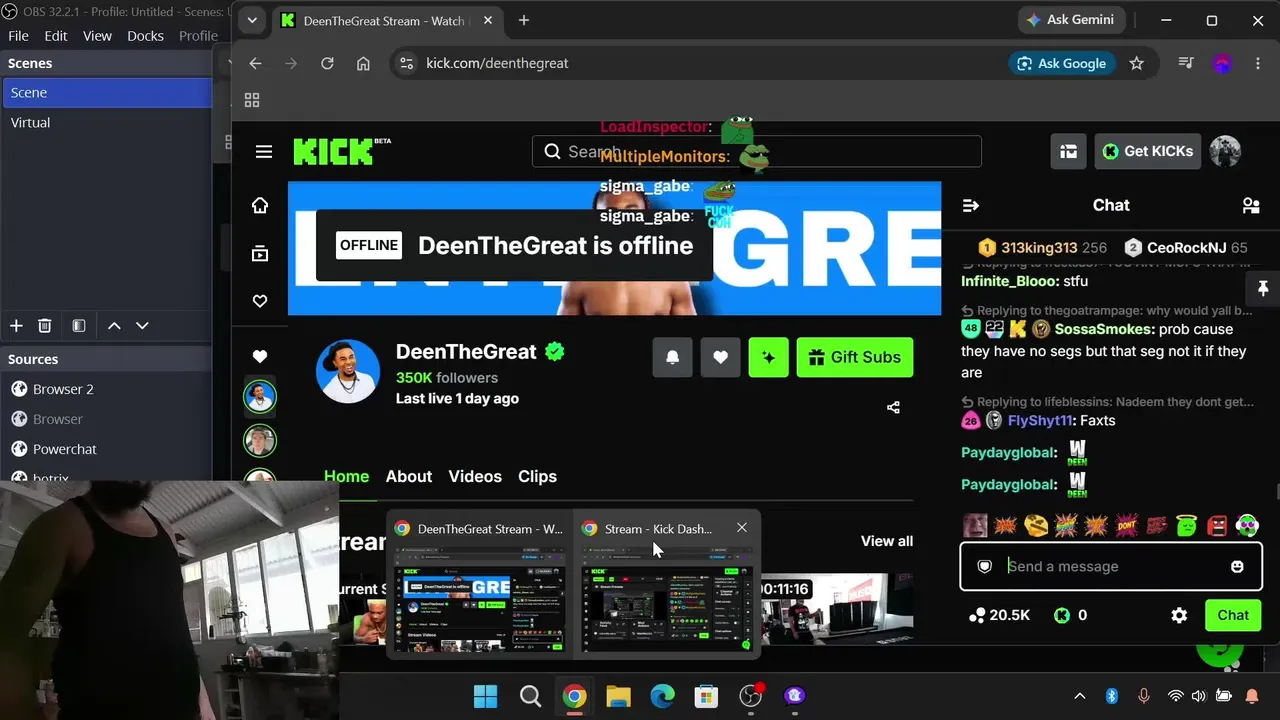Open chat settings gear
The width and height of the screenshot is (1280, 720).
[1179, 615]
